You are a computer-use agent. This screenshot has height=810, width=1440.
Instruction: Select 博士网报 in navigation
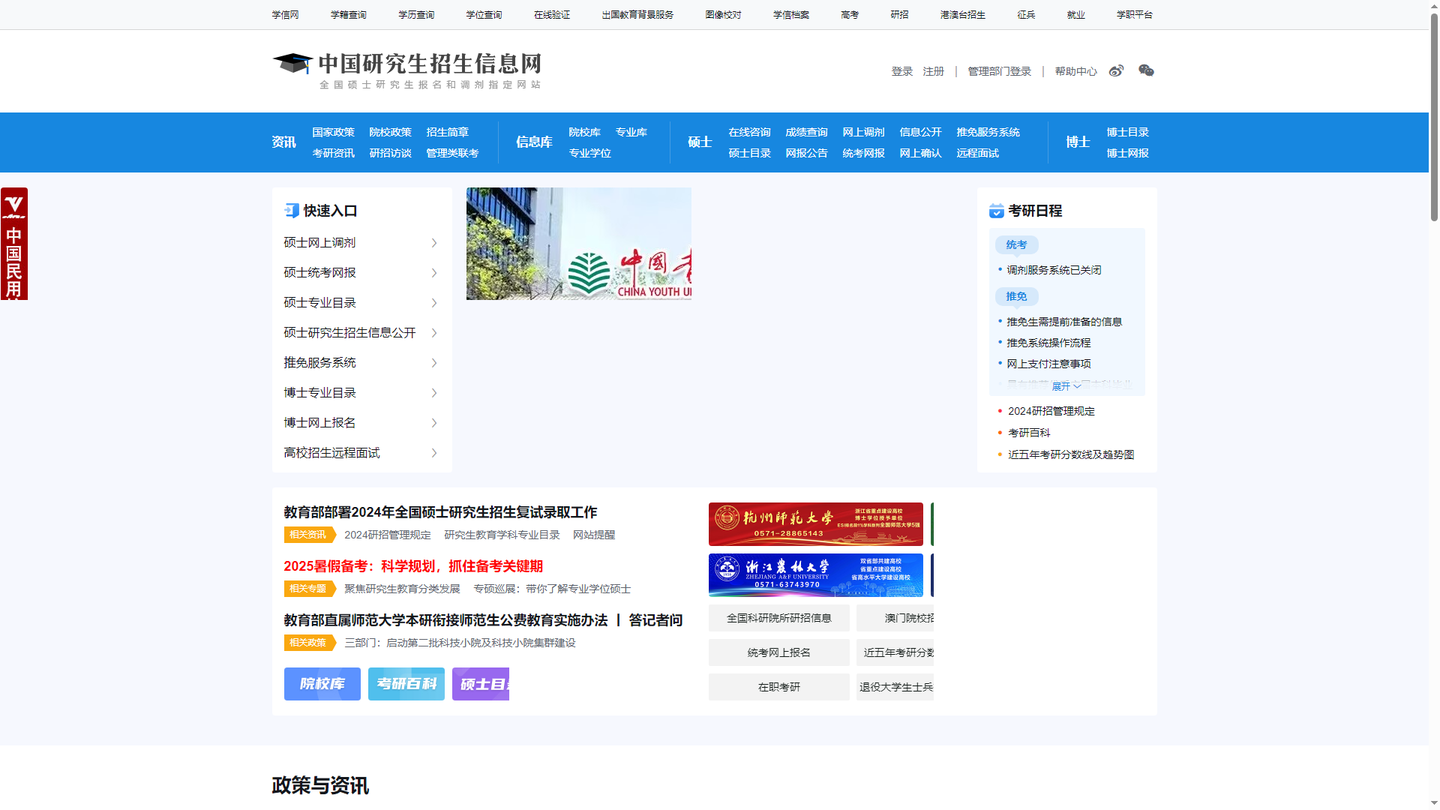pos(1127,153)
